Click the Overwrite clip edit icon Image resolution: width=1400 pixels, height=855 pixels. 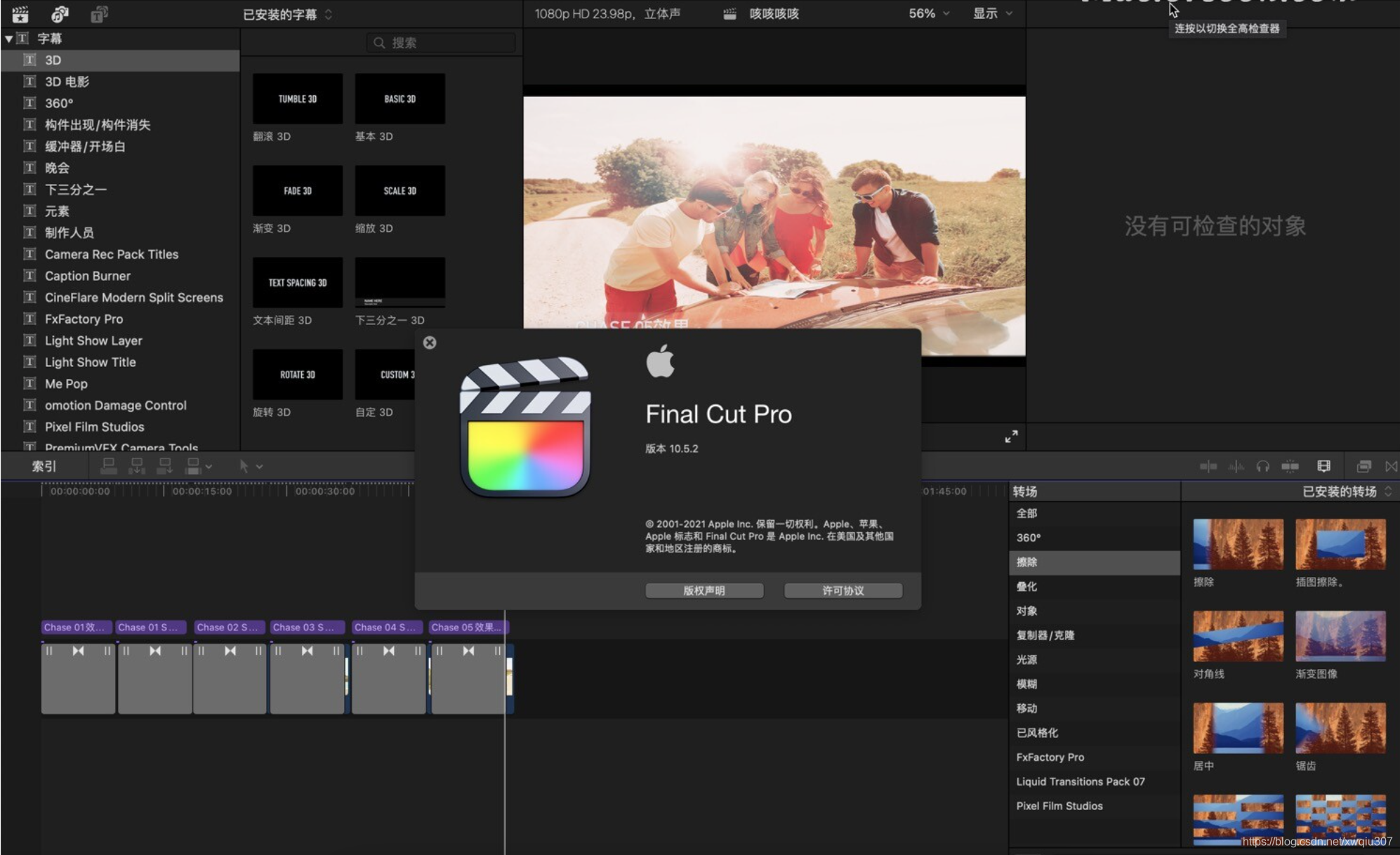pos(192,466)
